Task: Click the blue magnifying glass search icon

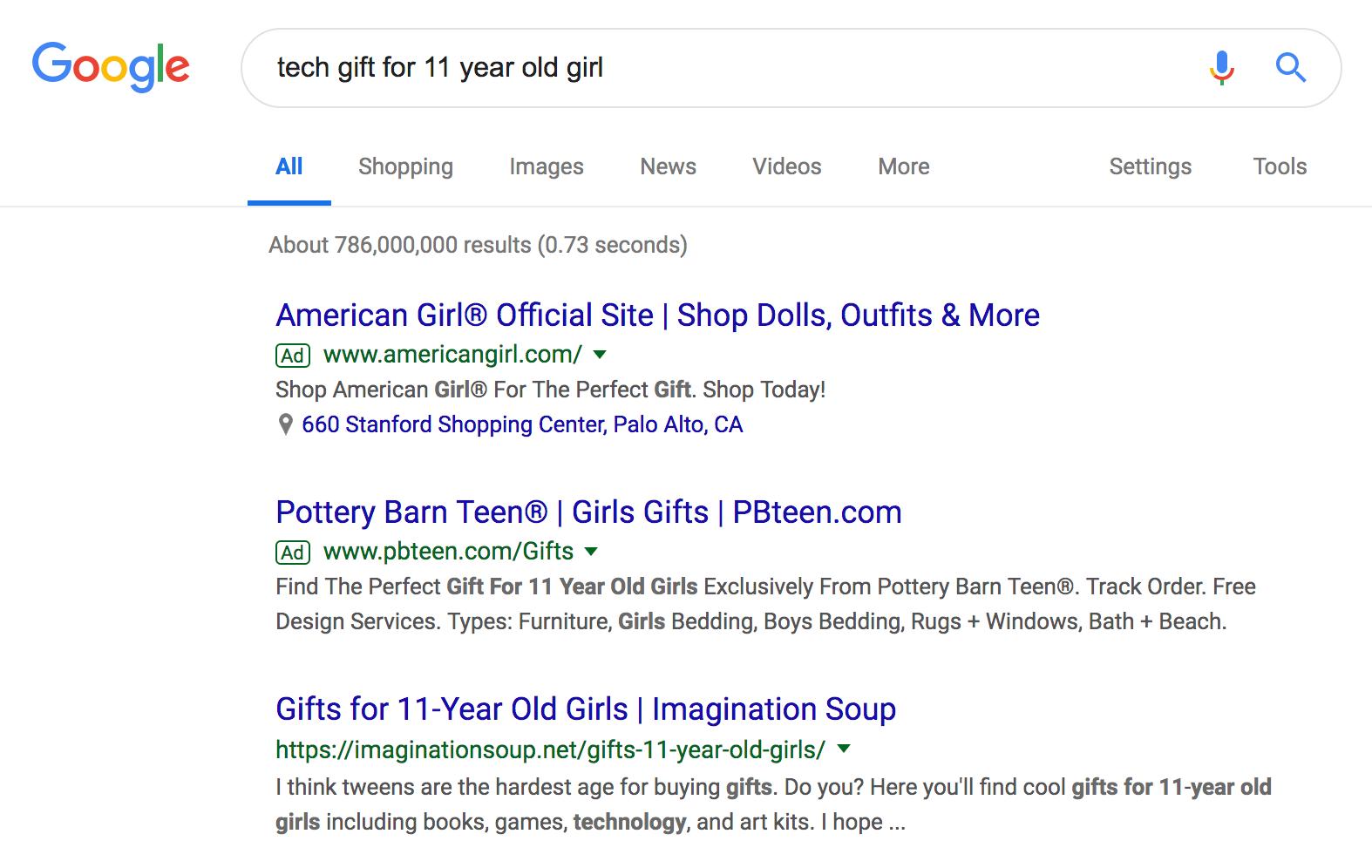Action: [1291, 67]
